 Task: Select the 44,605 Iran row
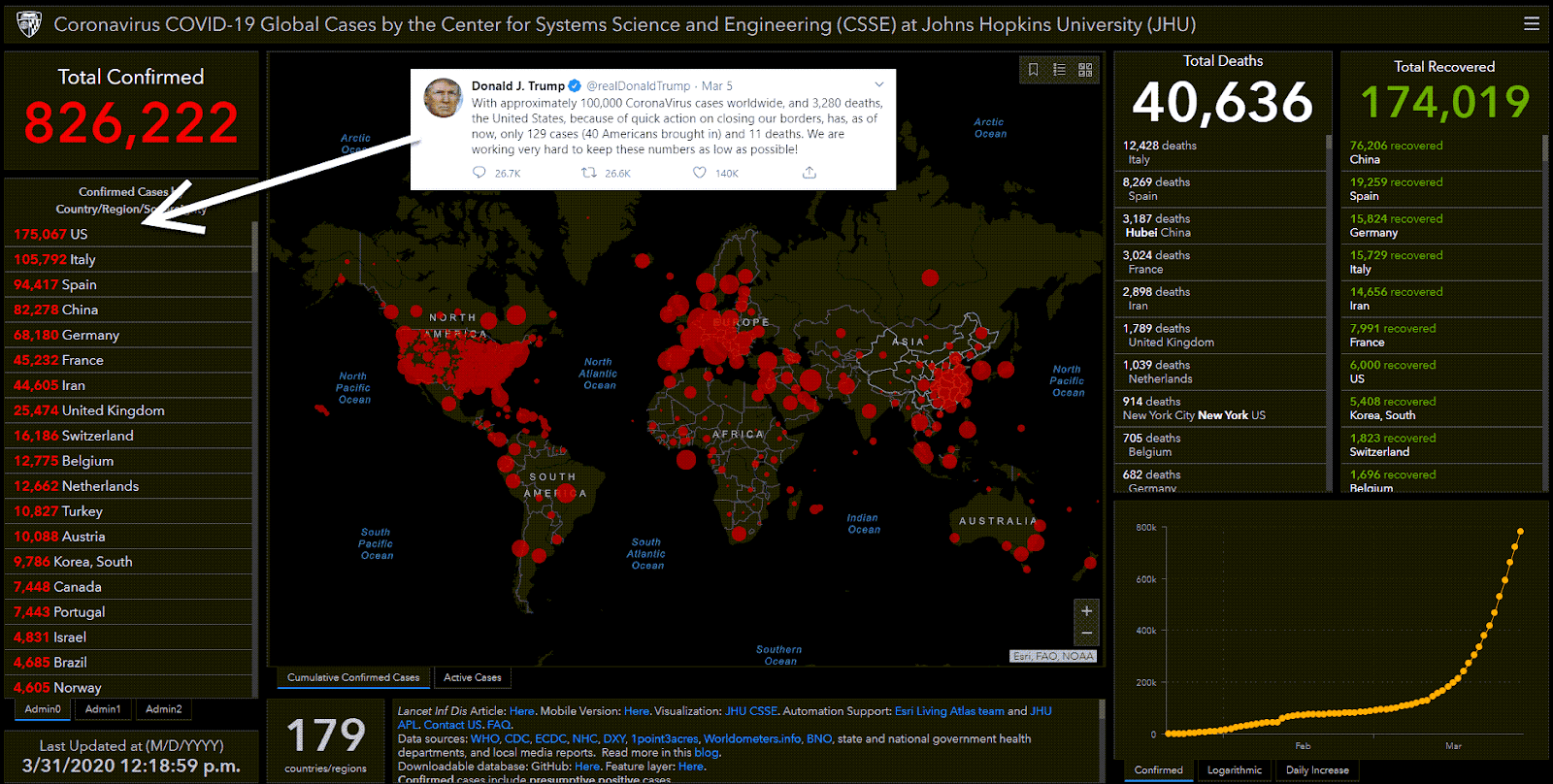coord(128,385)
